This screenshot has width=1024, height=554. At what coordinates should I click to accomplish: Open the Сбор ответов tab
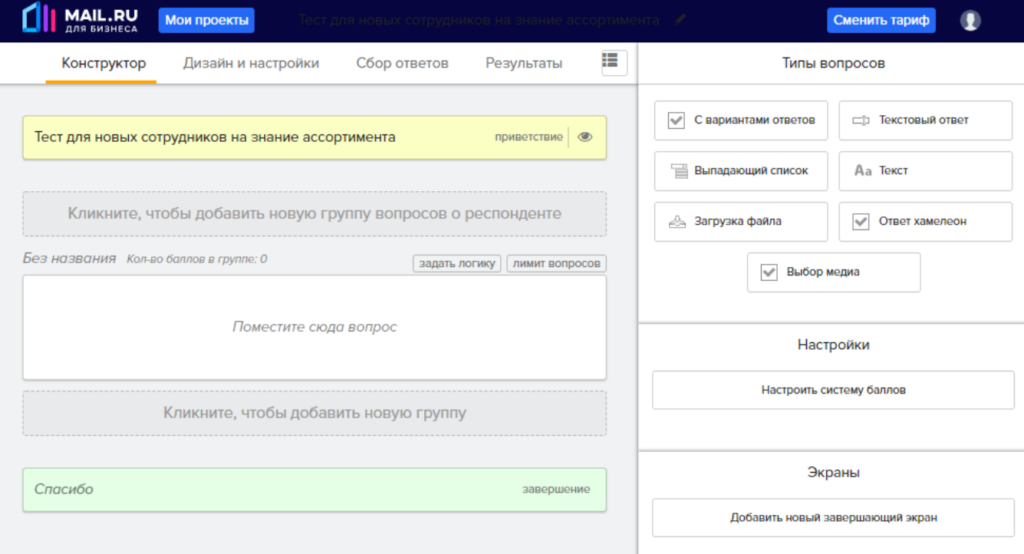(x=402, y=63)
